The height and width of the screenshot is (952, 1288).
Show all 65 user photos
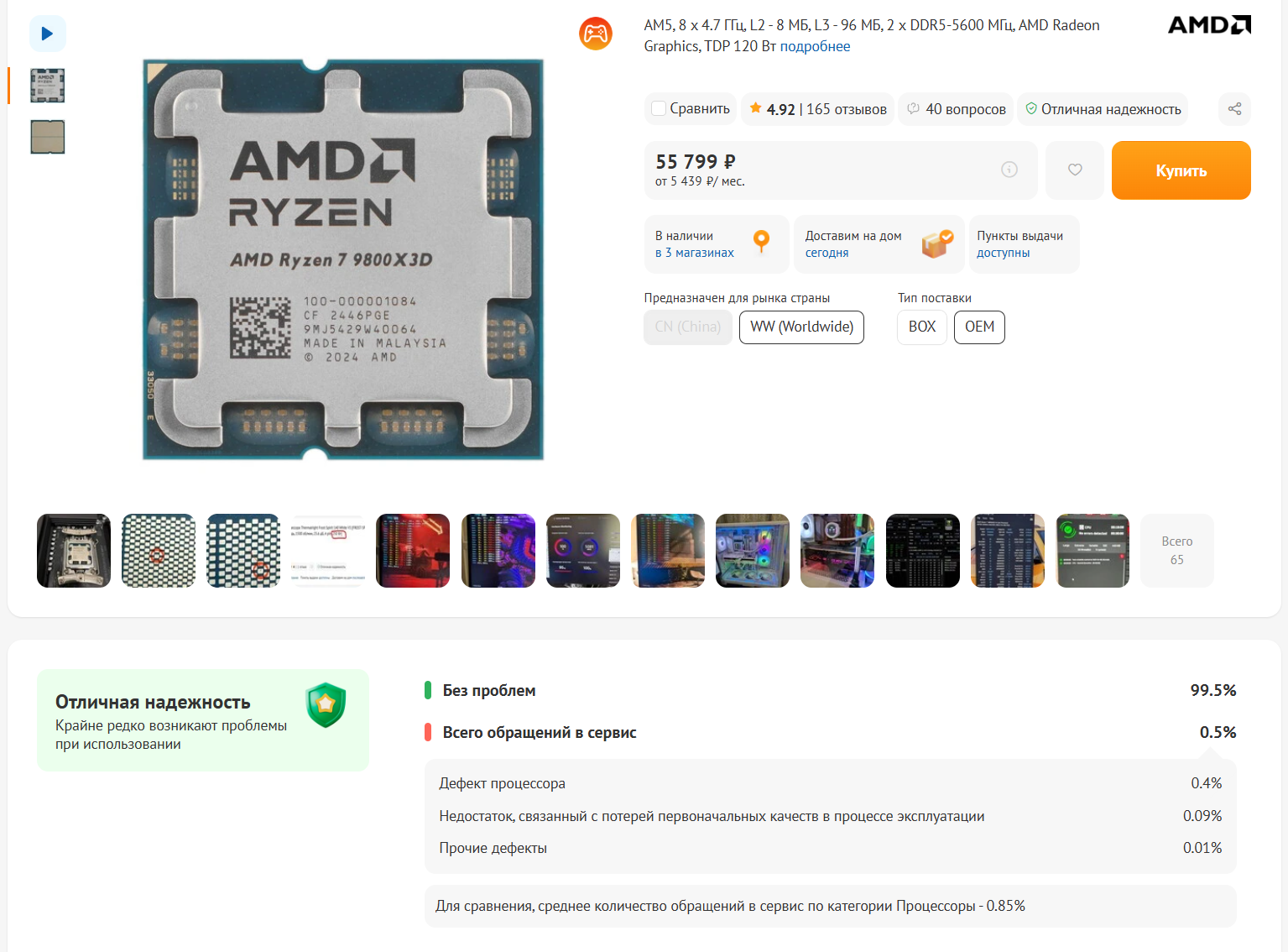(1177, 551)
